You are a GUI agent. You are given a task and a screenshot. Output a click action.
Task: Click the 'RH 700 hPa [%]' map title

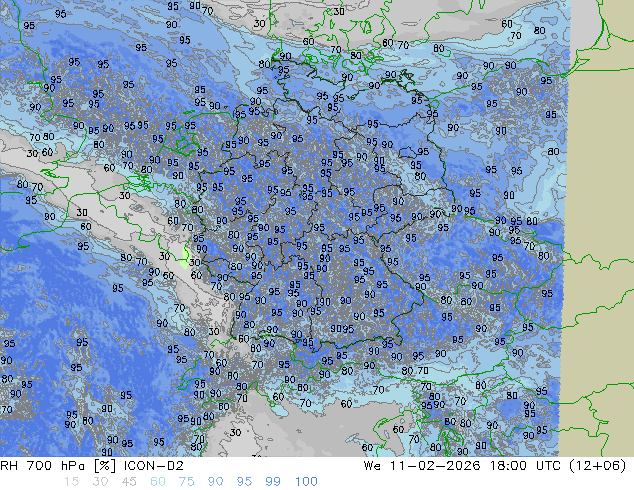[59, 466]
